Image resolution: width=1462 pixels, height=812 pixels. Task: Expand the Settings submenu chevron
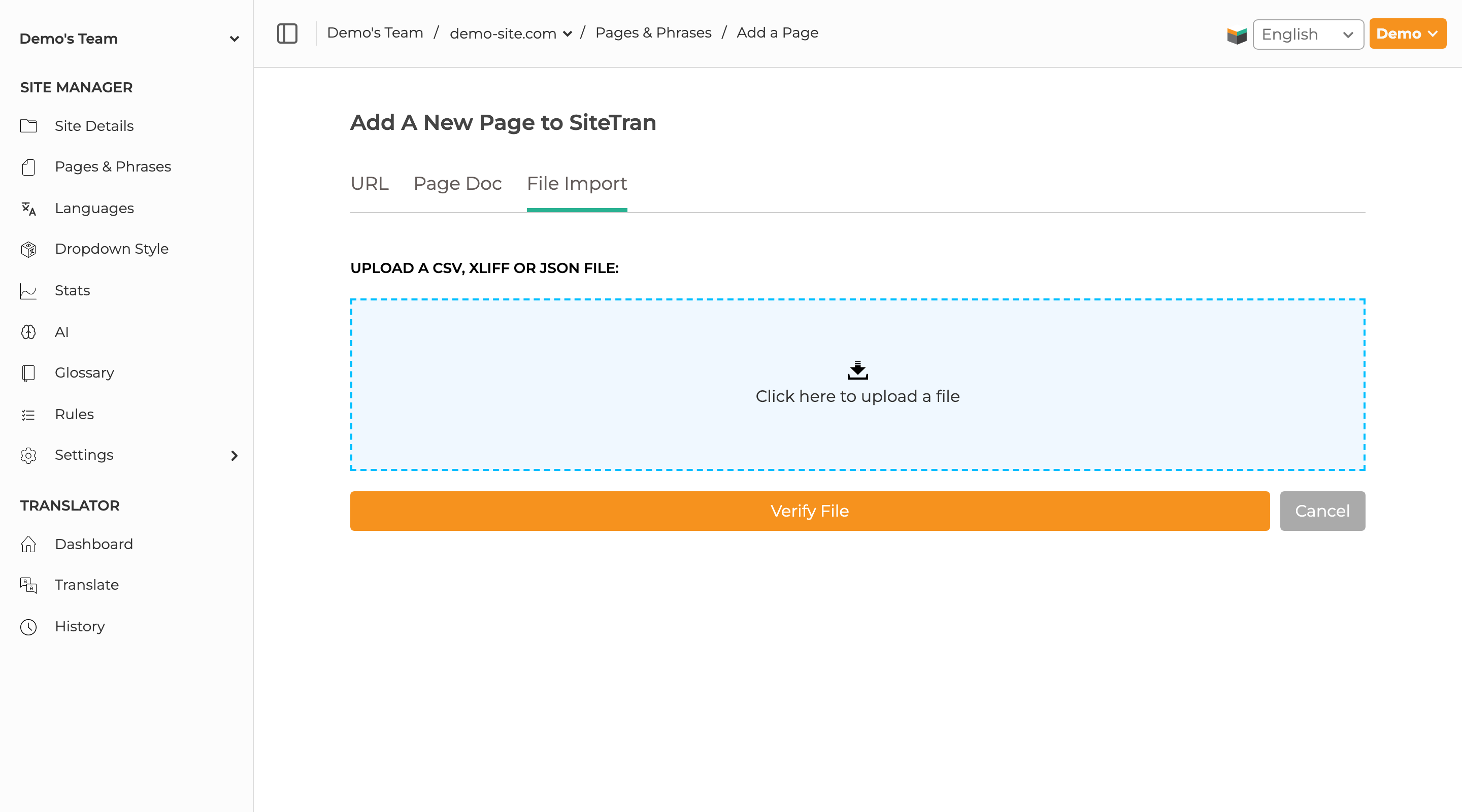[x=235, y=456]
